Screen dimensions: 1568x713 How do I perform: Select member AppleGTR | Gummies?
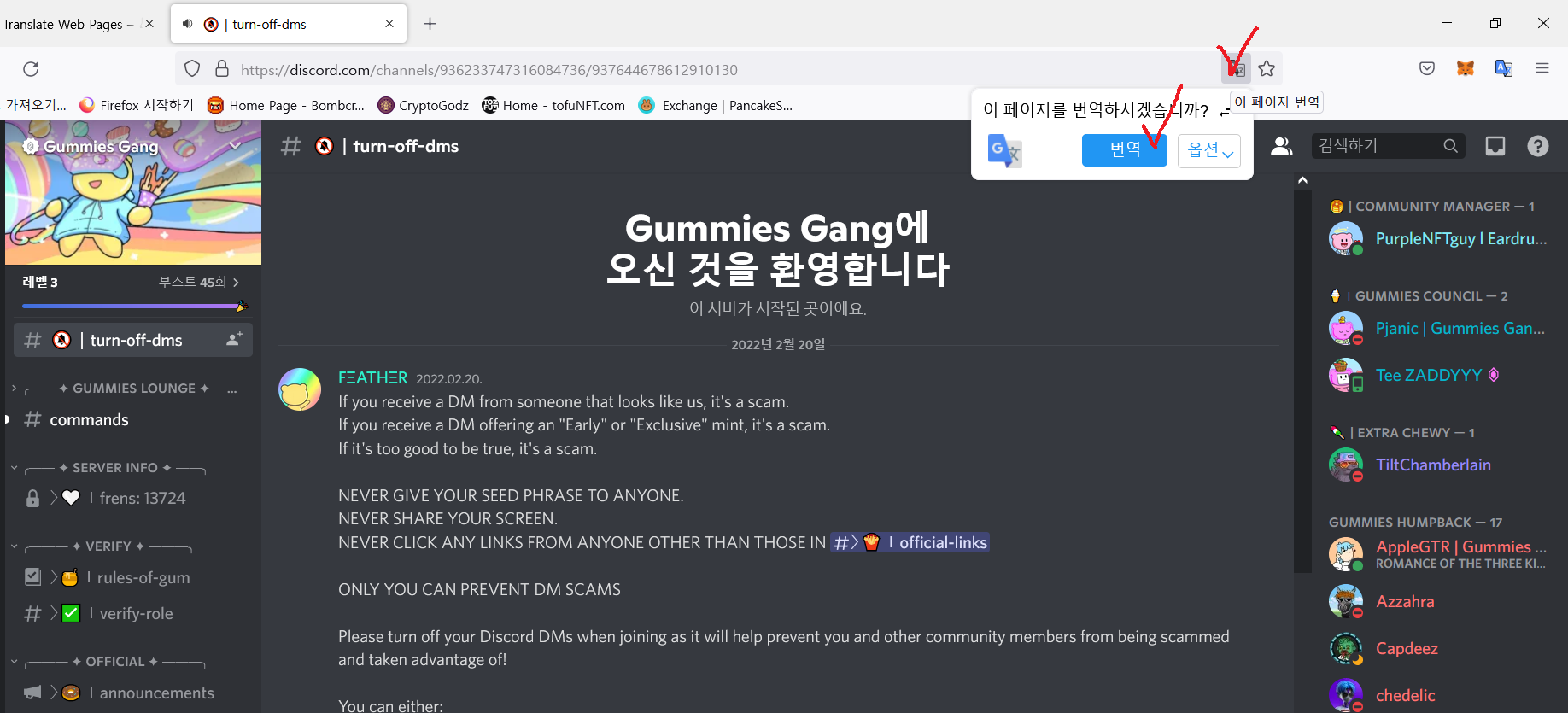pyautogui.click(x=1438, y=554)
